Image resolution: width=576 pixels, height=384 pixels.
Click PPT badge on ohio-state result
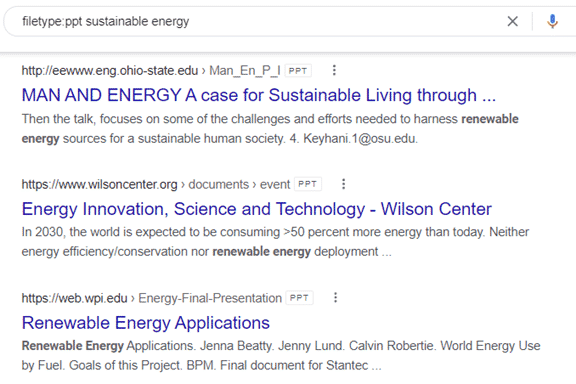coord(298,71)
